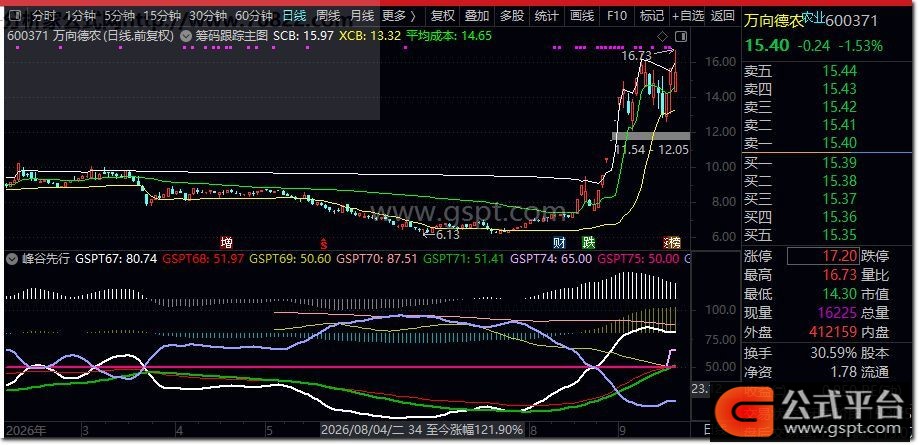Click the green 跌 marker icon
The width and height of the screenshot is (920, 445).
pyautogui.click(x=588, y=242)
